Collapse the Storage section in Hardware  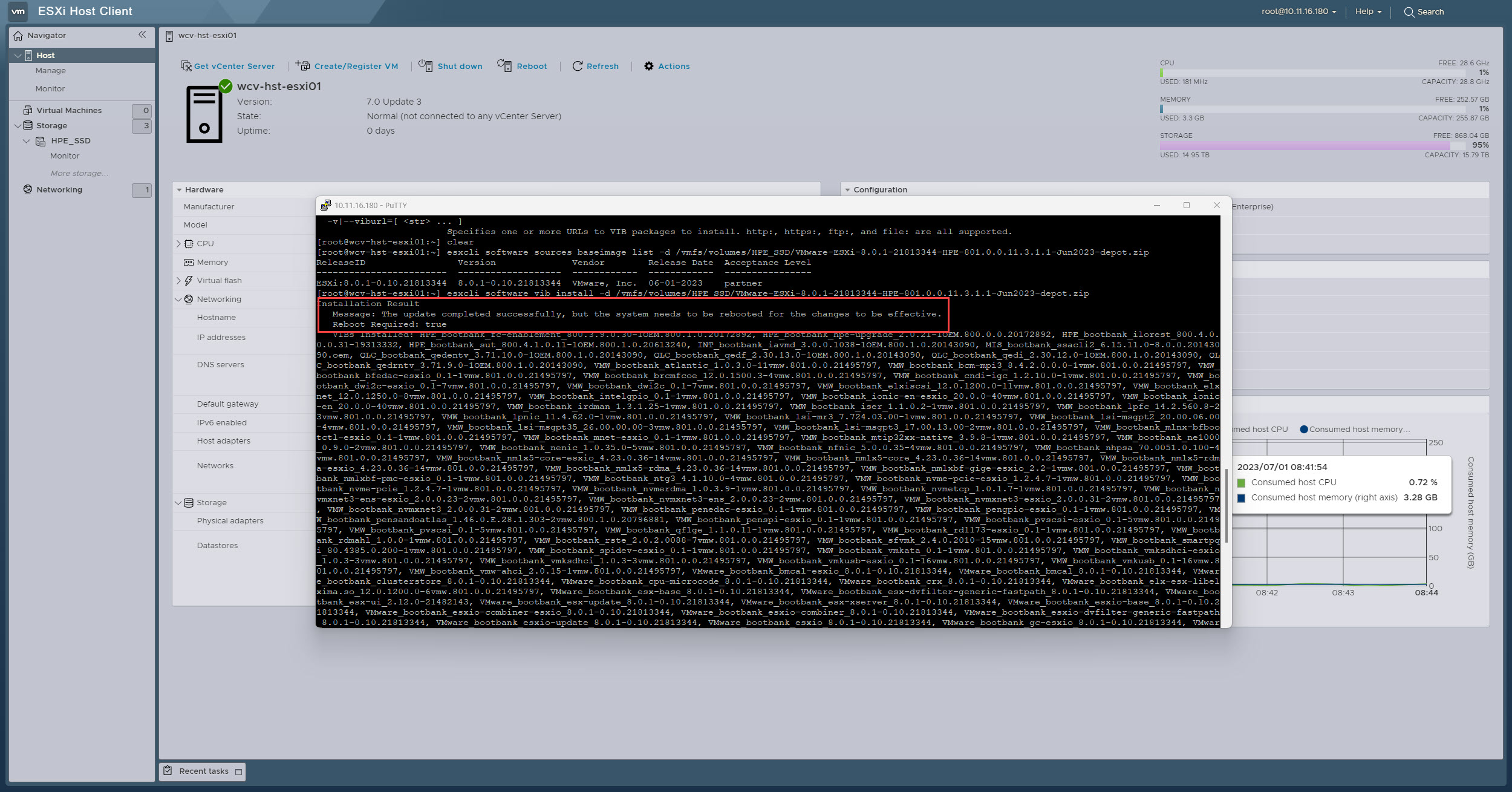178,503
